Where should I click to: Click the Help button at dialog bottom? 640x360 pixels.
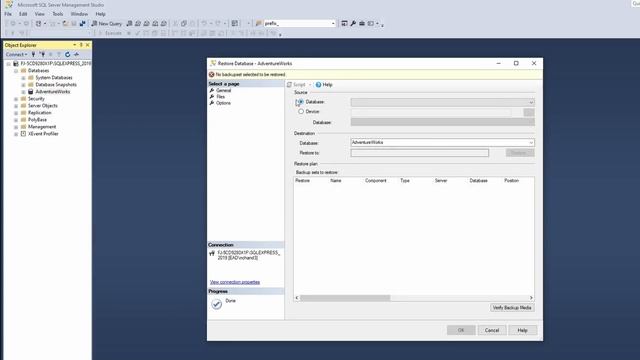(x=522, y=330)
